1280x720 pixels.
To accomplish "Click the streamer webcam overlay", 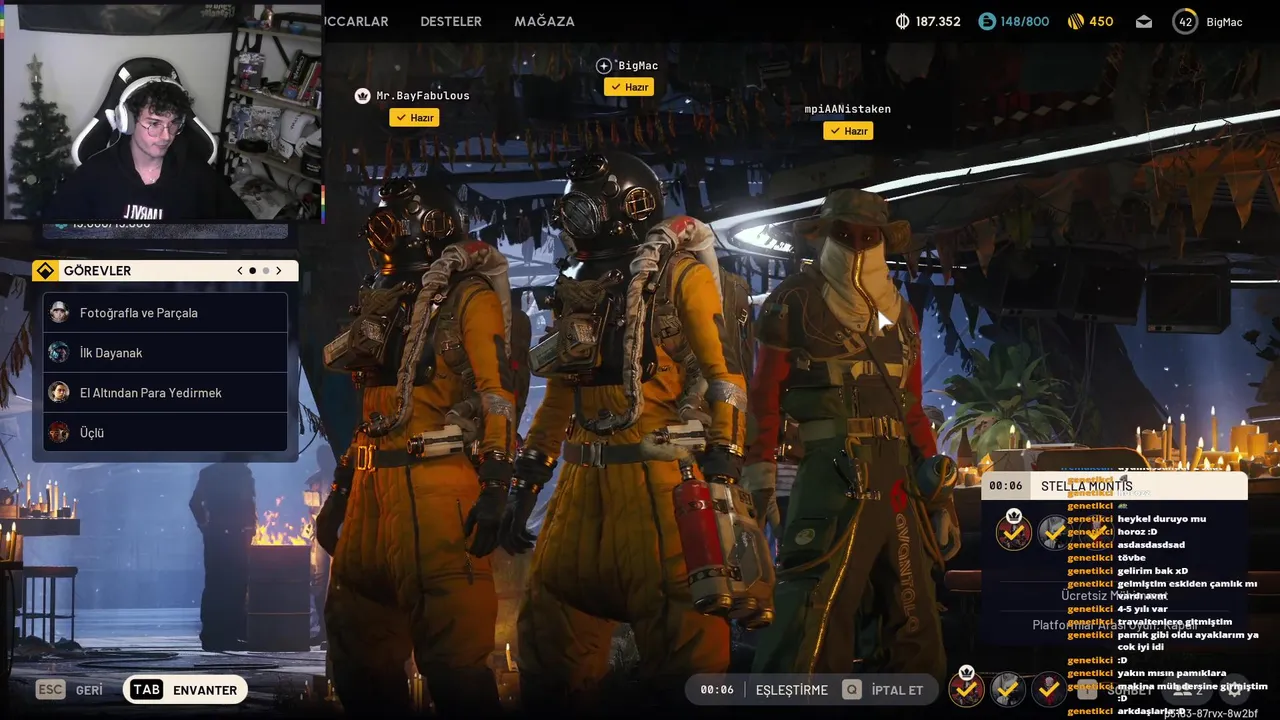I will pyautogui.click(x=162, y=110).
